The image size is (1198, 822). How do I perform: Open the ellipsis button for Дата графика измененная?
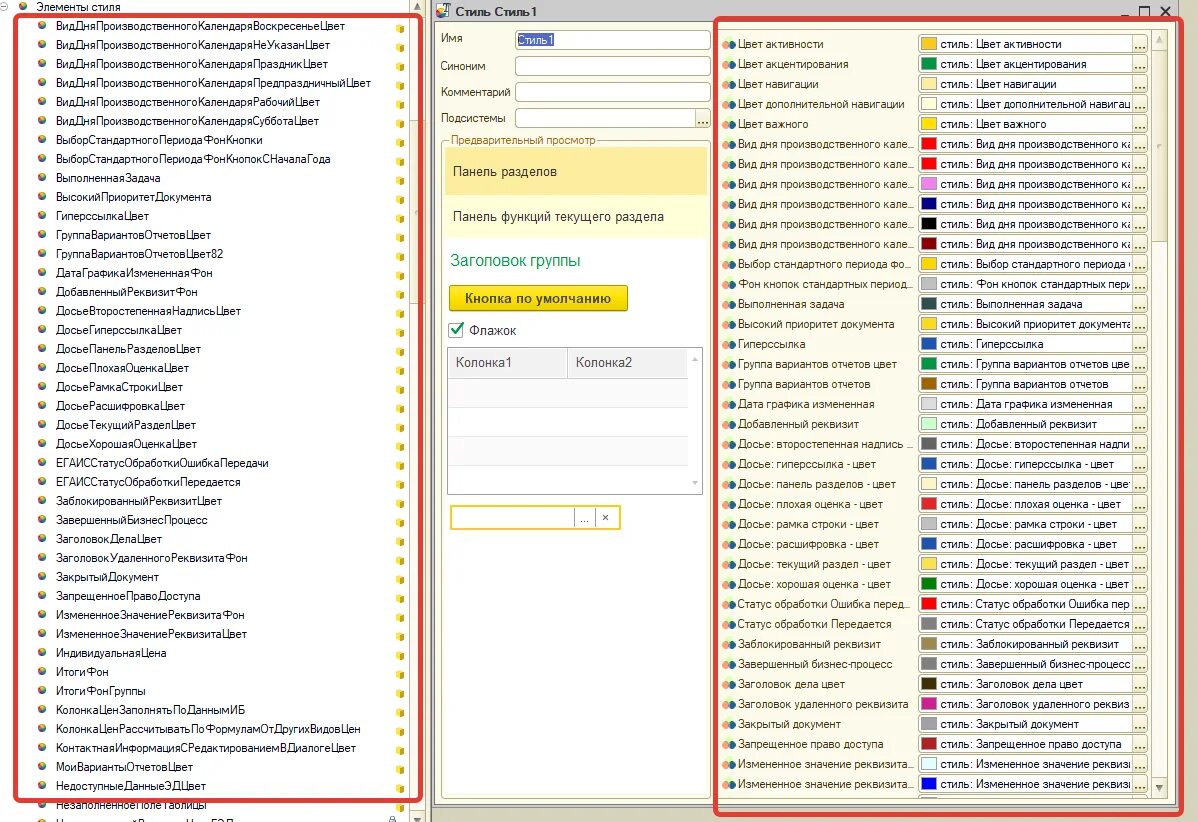pyautogui.click(x=1139, y=404)
